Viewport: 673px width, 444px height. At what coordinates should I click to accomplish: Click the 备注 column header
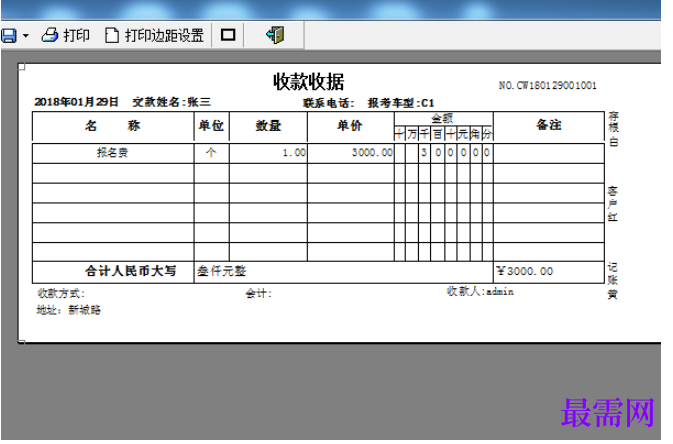click(549, 125)
